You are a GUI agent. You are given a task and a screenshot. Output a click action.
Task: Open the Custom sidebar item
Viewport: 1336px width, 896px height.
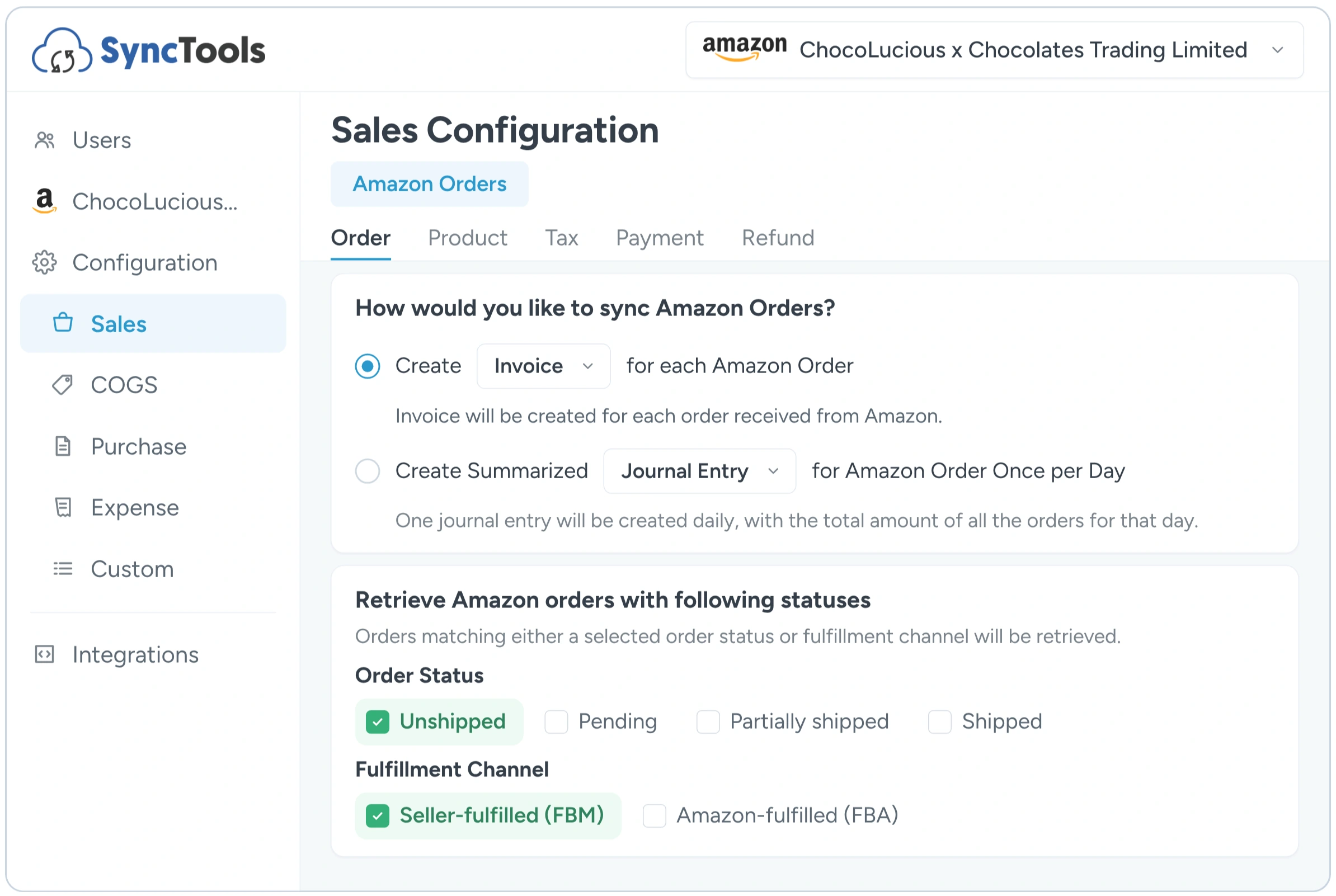pyautogui.click(x=153, y=569)
